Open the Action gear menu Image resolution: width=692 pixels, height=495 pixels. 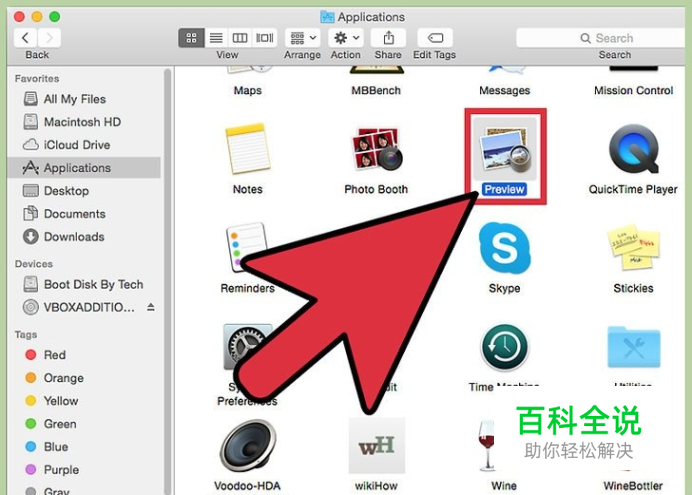click(346, 38)
